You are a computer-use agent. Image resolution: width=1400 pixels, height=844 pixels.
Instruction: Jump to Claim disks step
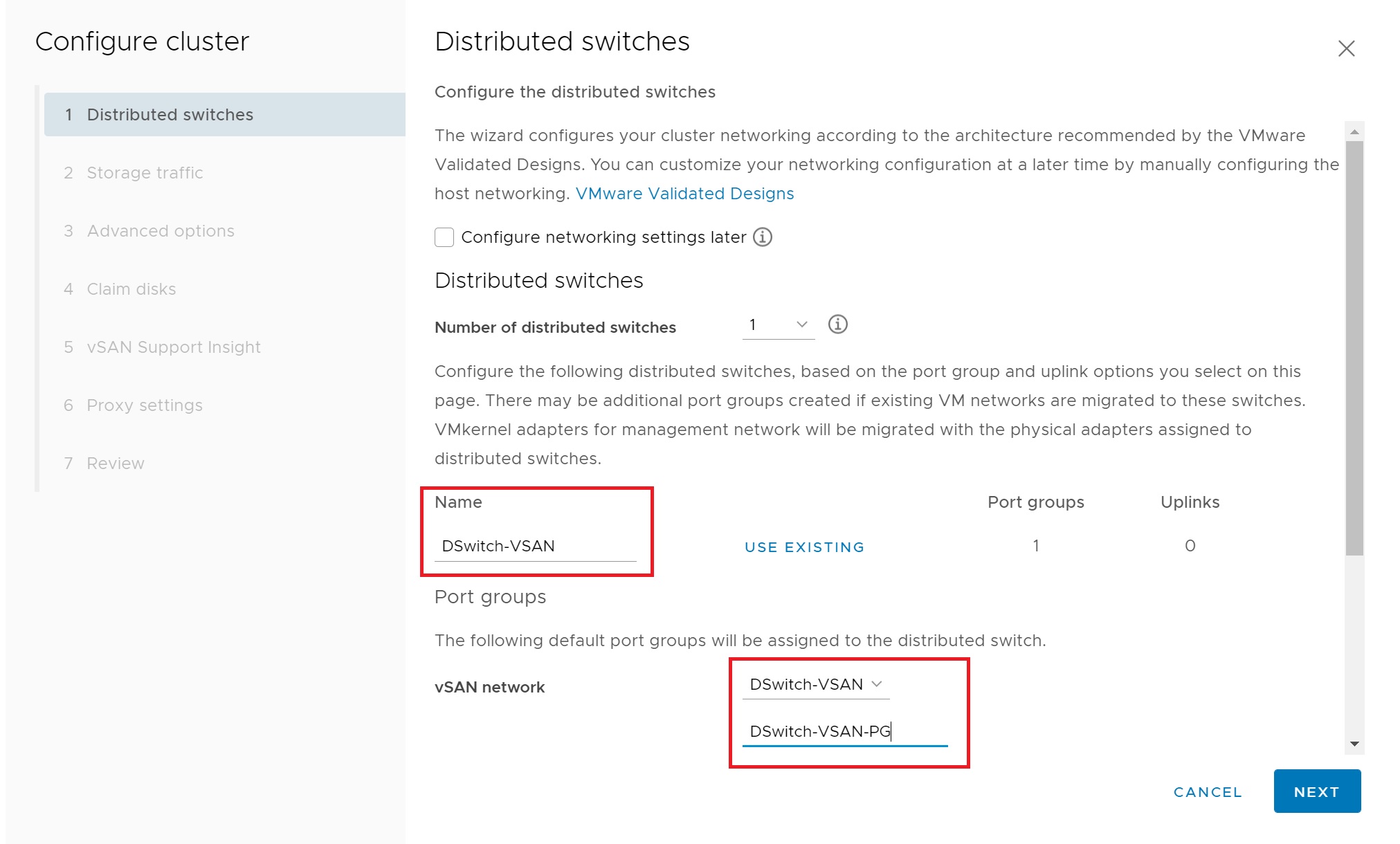[131, 289]
